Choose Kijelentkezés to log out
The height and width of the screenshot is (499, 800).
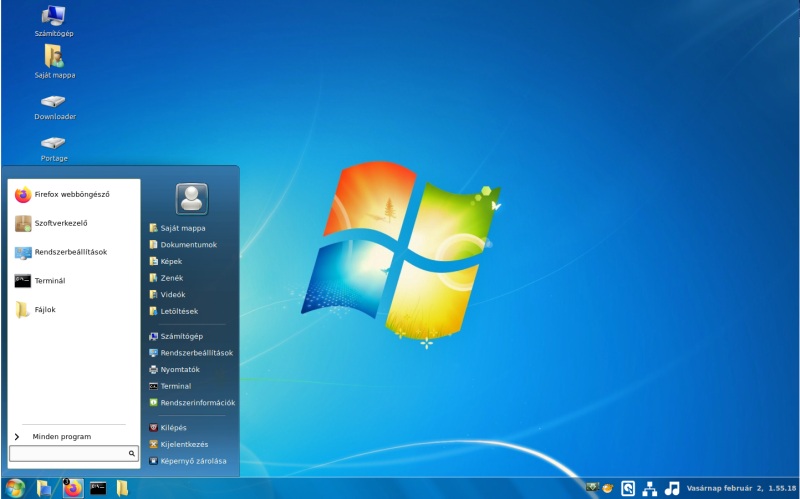(179, 444)
